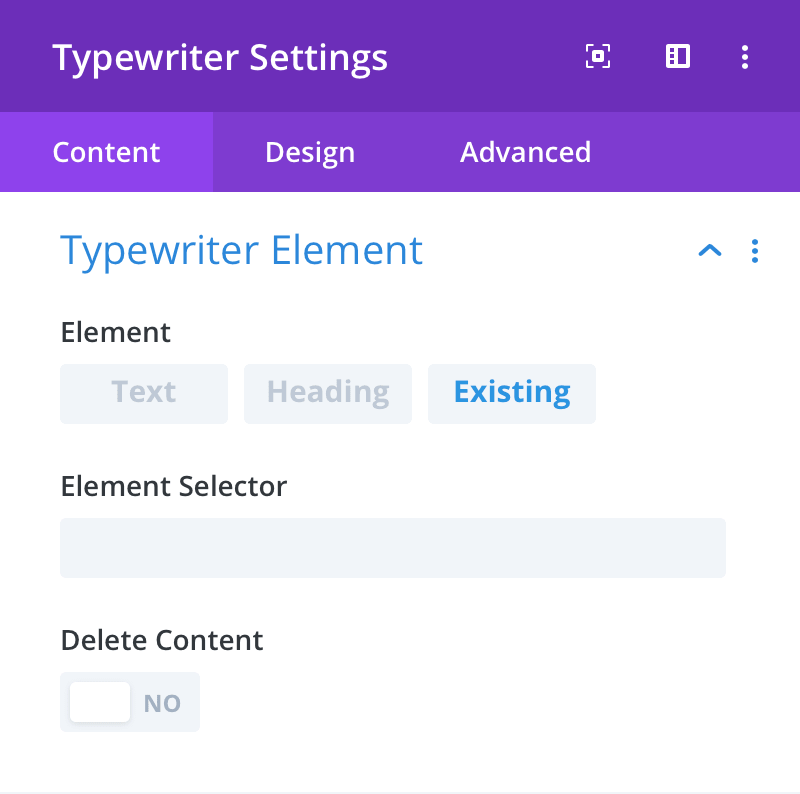The width and height of the screenshot is (800, 794).
Task: Open Typewriter Element section three-dot menu
Action: click(755, 251)
